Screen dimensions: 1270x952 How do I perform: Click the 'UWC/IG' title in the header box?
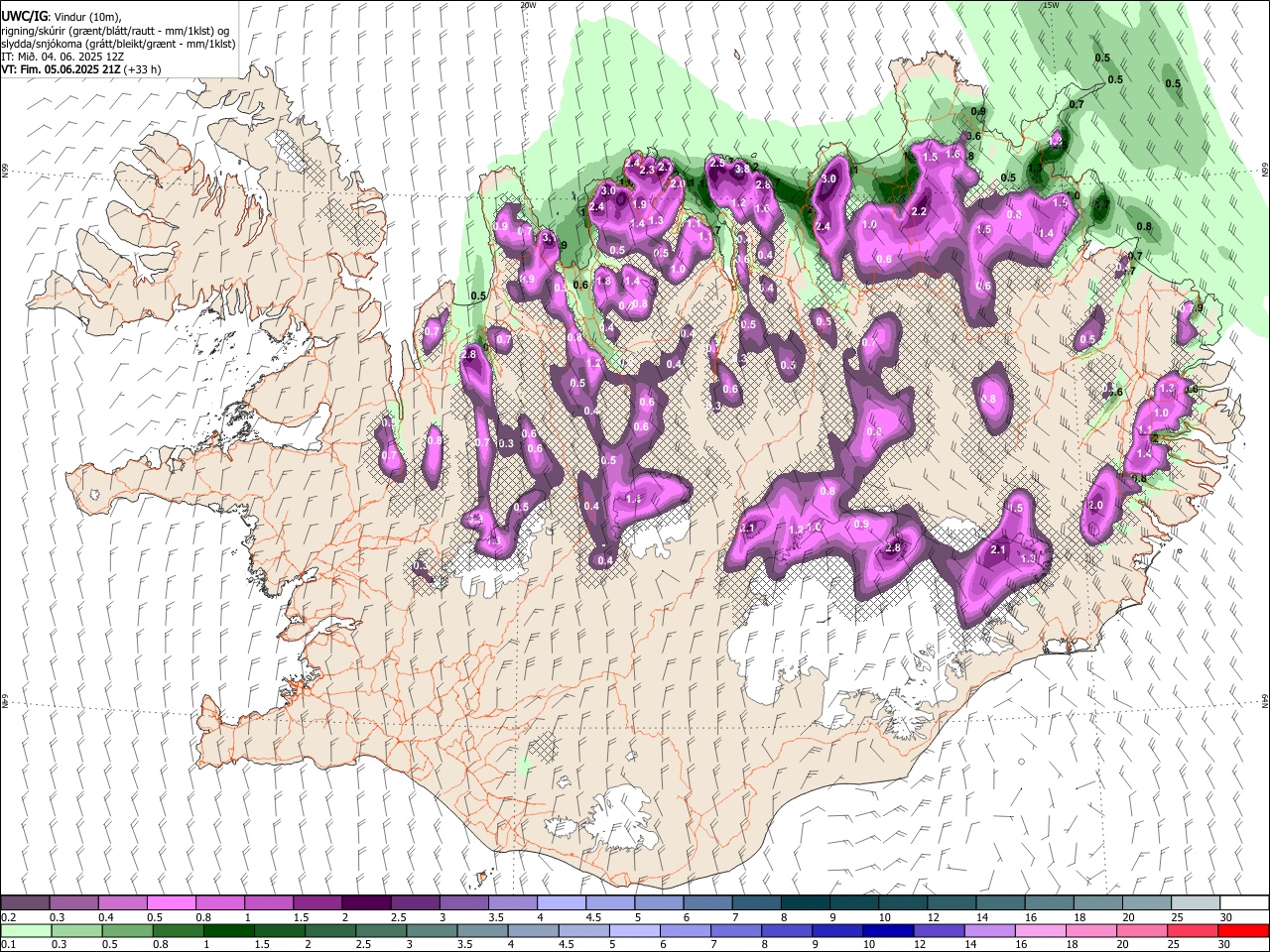(x=25, y=16)
